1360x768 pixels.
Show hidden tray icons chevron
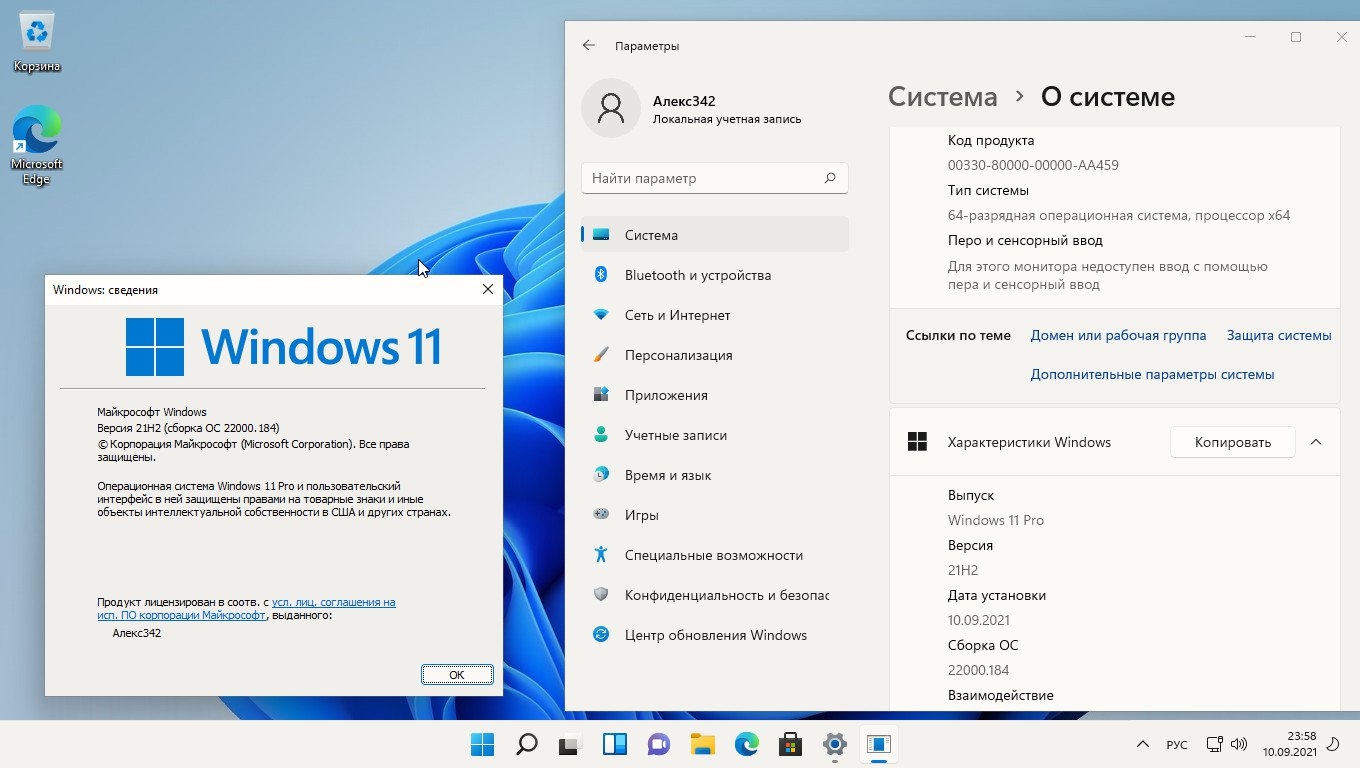click(x=1142, y=745)
